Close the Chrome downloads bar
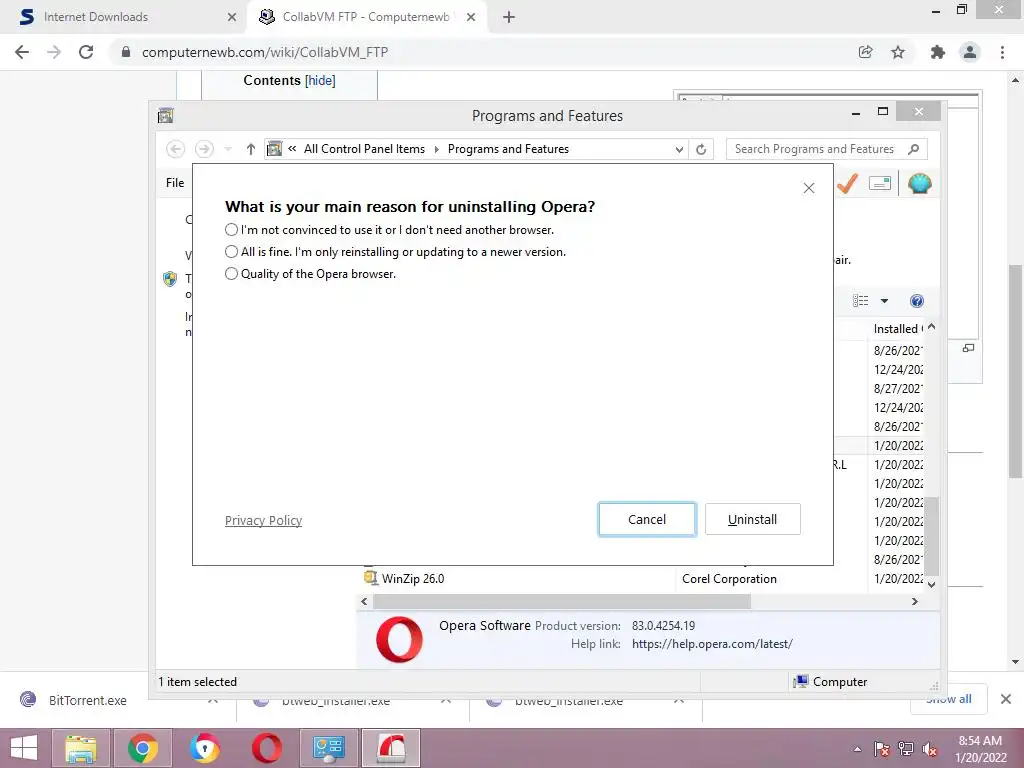1024x768 pixels. (x=1006, y=699)
